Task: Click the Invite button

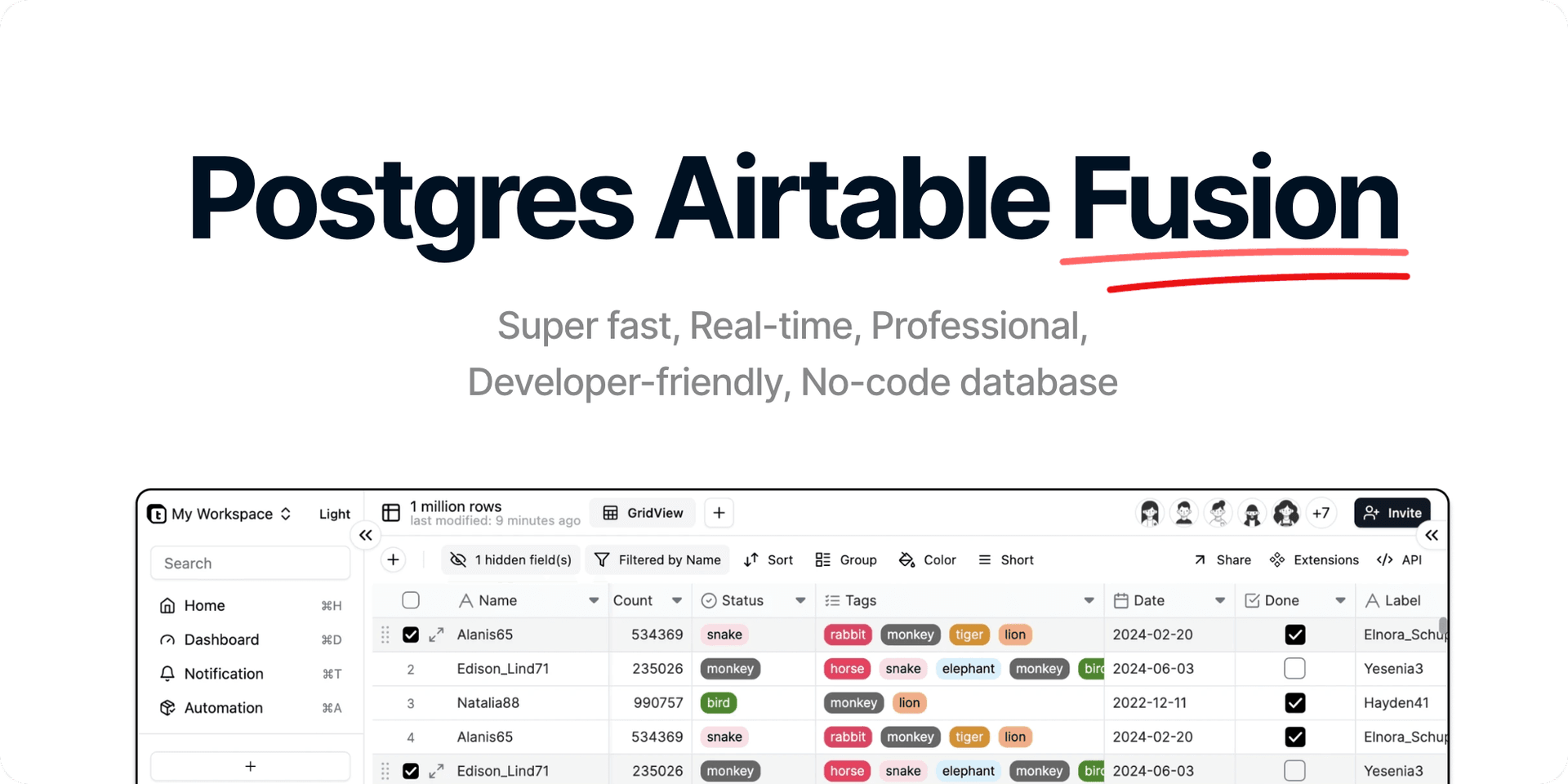Action: coord(1392,512)
